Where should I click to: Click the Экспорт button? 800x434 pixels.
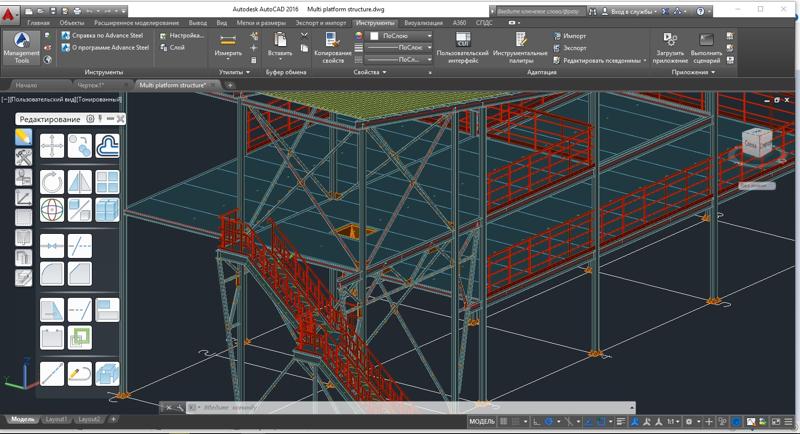point(570,48)
